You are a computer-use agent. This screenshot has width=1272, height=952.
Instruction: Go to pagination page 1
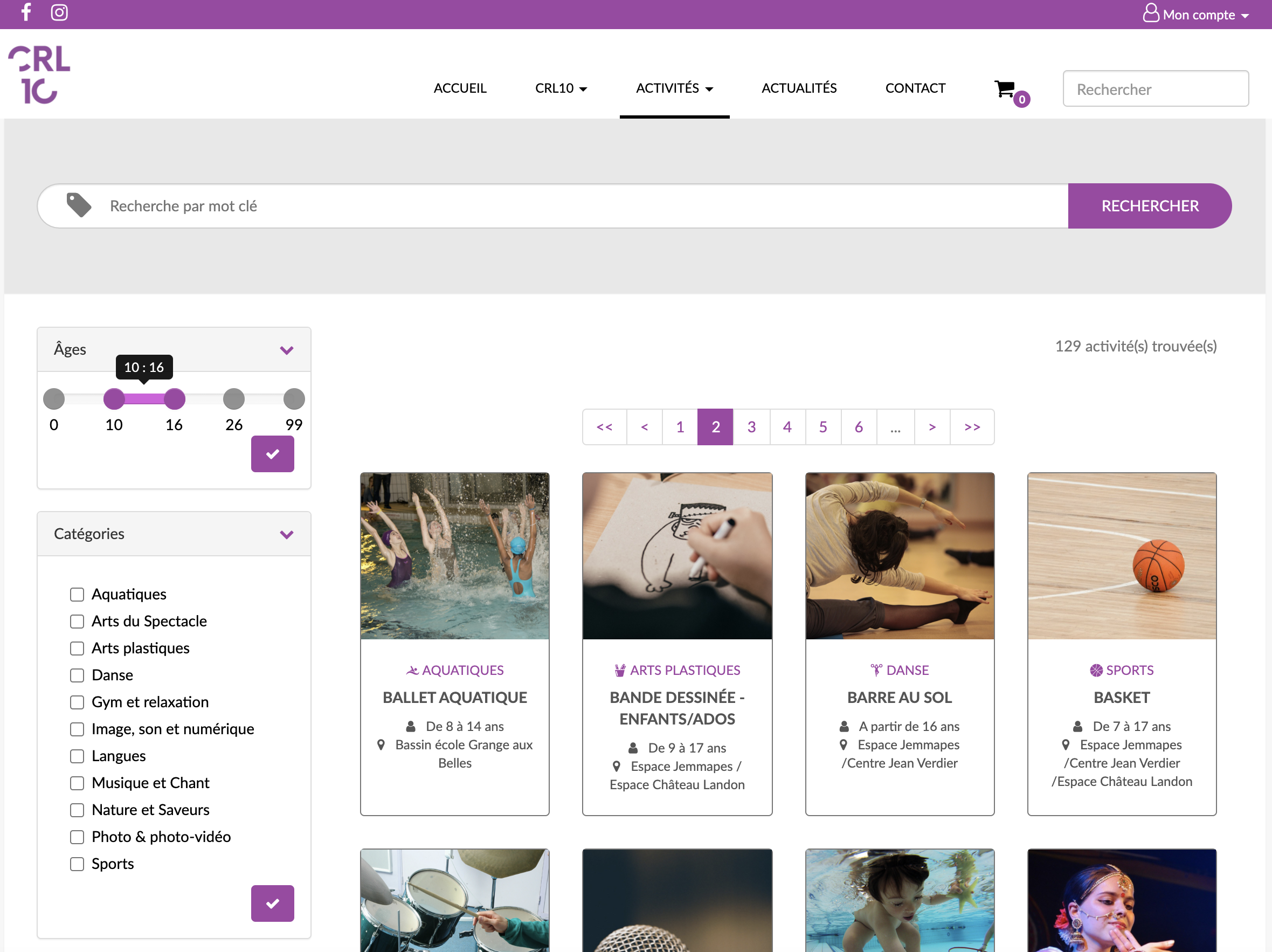pyautogui.click(x=680, y=427)
